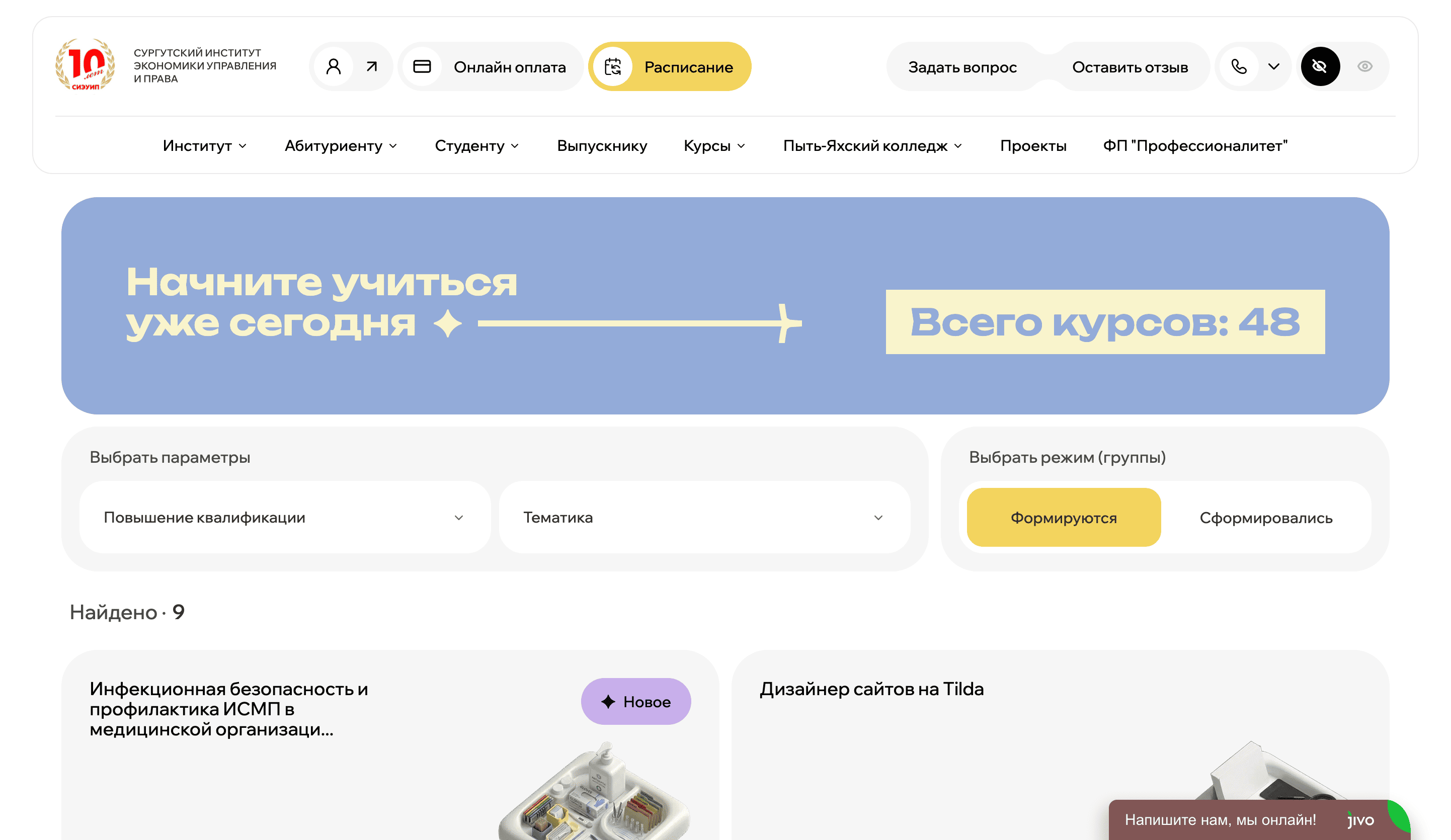Expand the Абитуриенту menu
Screen dimensions: 1451x840
pyautogui.click(x=341, y=146)
